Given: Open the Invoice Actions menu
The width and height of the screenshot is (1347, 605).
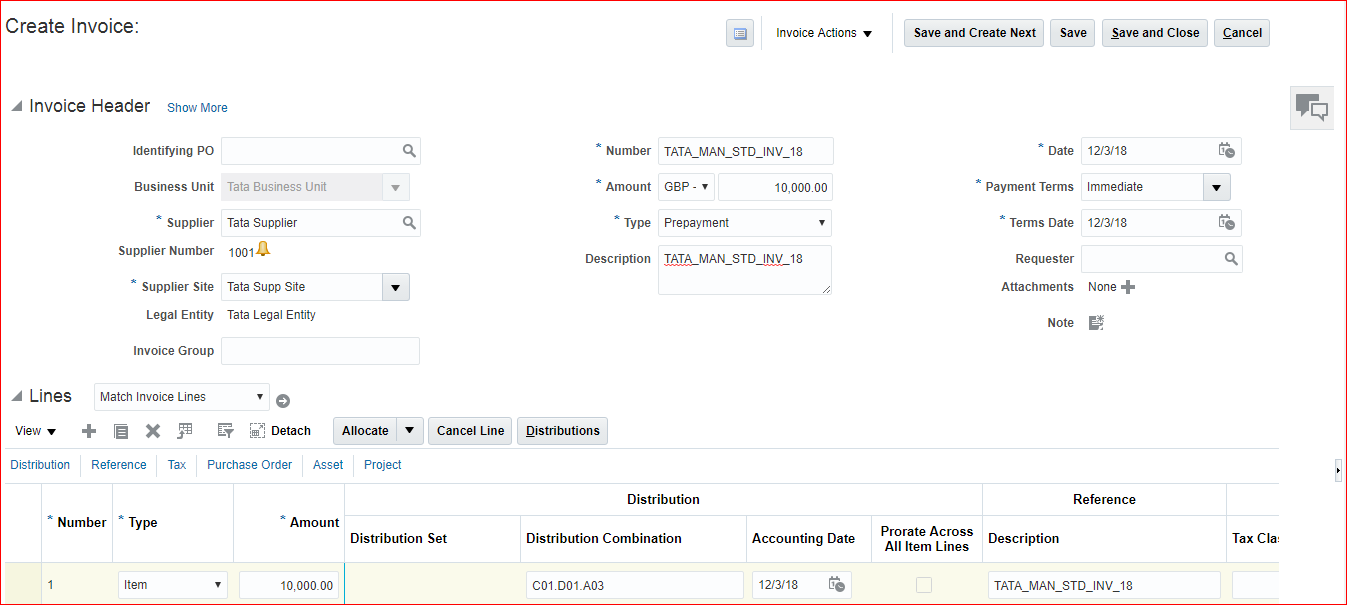Looking at the screenshot, I should tap(824, 33).
